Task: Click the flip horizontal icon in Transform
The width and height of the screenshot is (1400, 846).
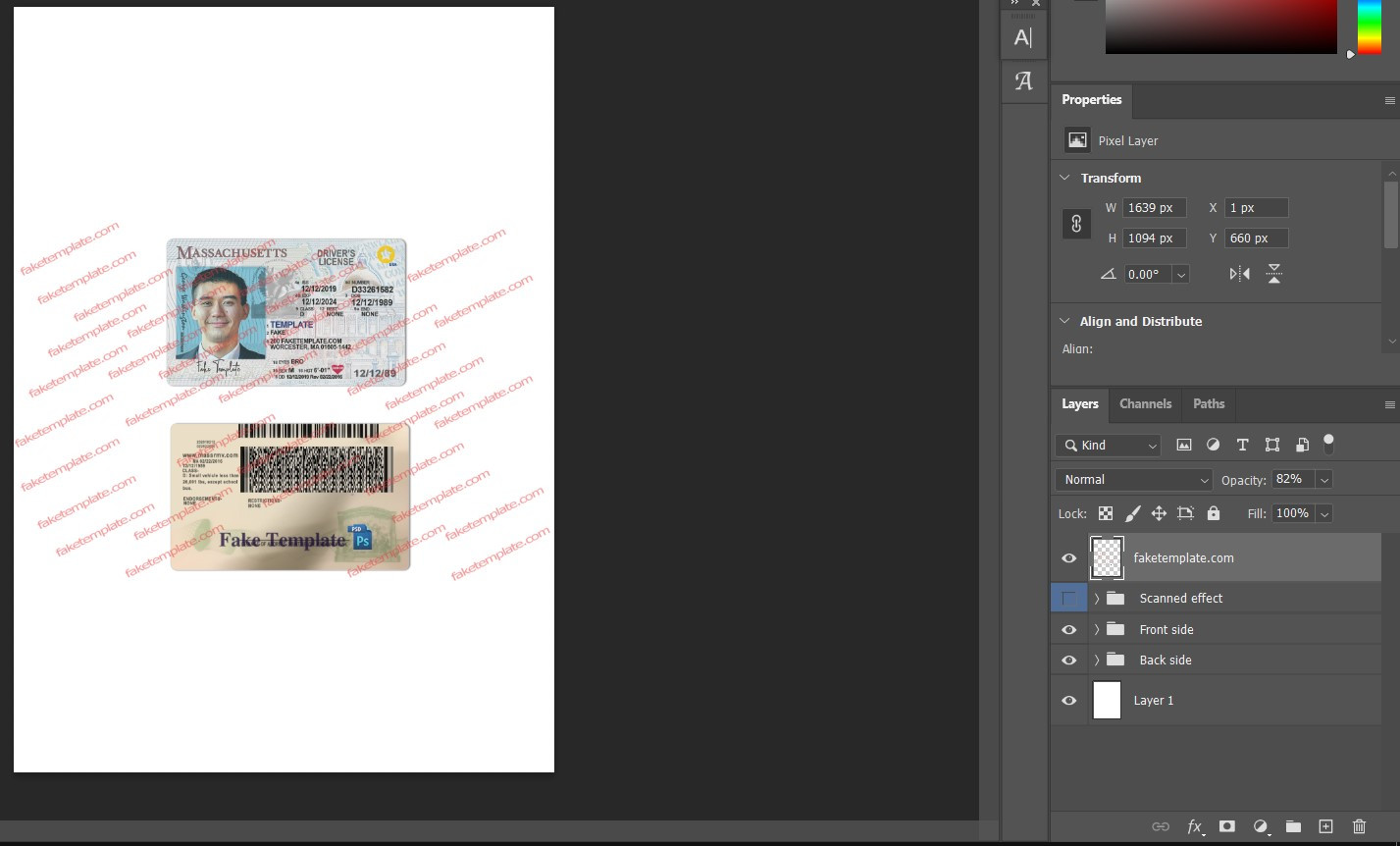Action: point(1239,274)
